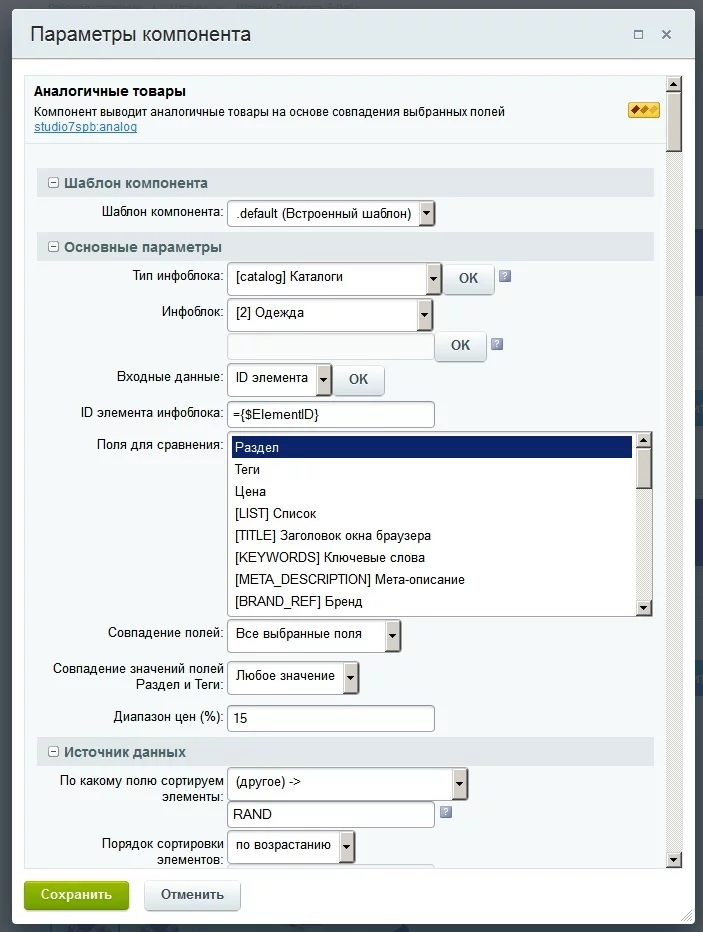Click help icon next to RAND field

[x=446, y=812]
